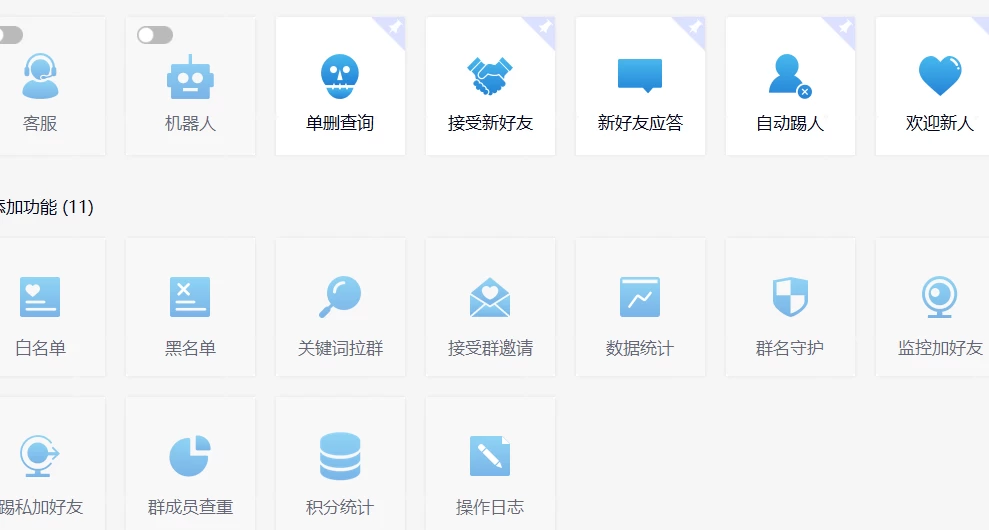Open the 单删查询 skull icon
The height and width of the screenshot is (530, 989).
(340, 76)
